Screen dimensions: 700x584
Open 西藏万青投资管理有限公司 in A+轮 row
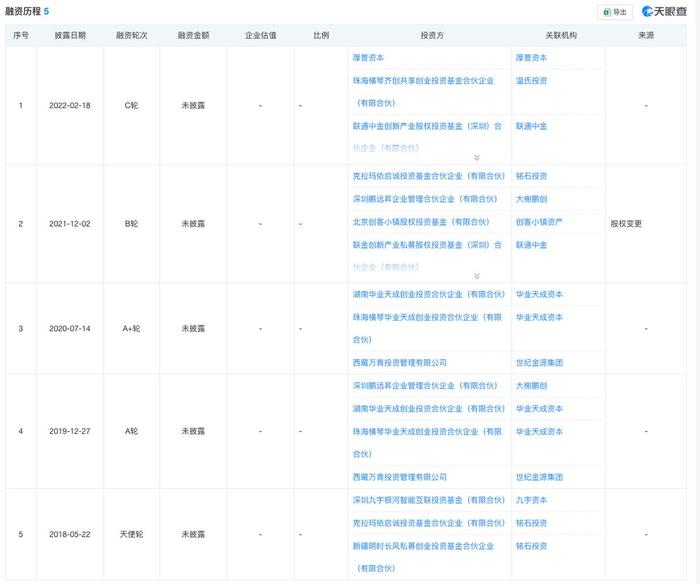[400, 363]
